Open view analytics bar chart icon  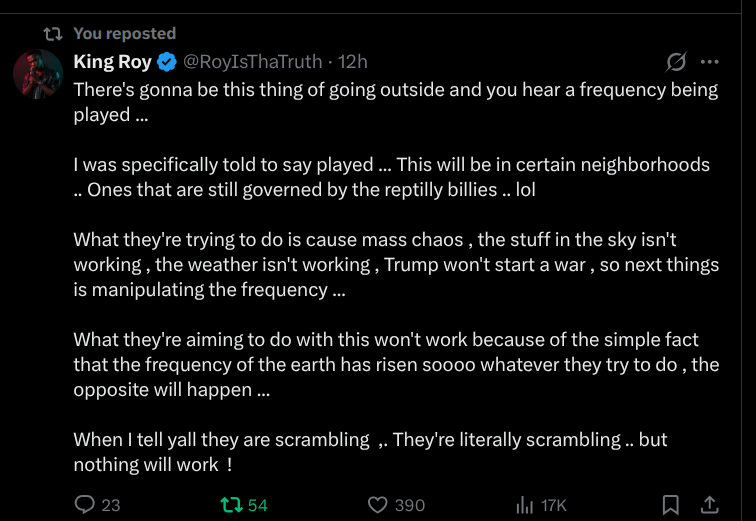(x=524, y=505)
